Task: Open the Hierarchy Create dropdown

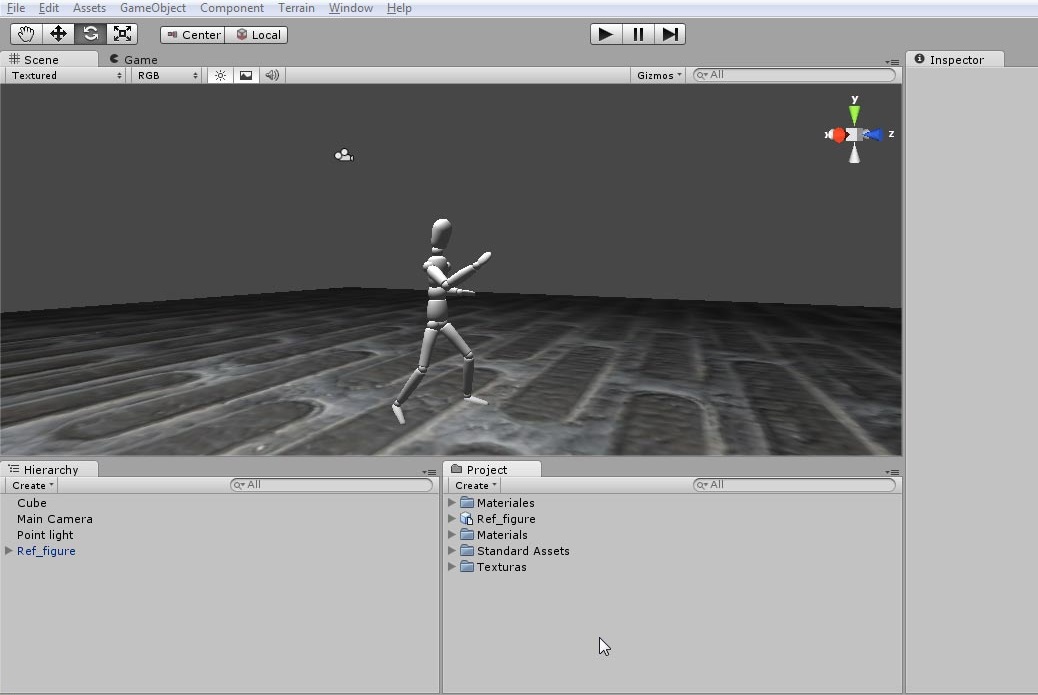Action: pos(32,485)
